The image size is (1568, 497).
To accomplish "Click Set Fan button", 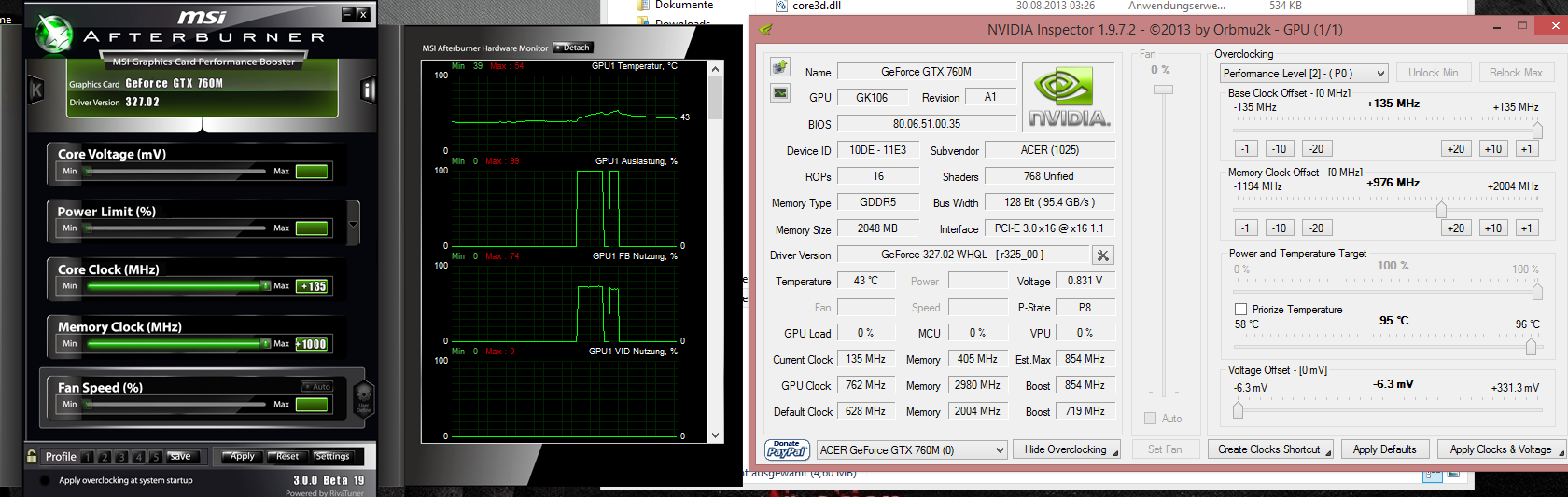I will pos(1165,449).
